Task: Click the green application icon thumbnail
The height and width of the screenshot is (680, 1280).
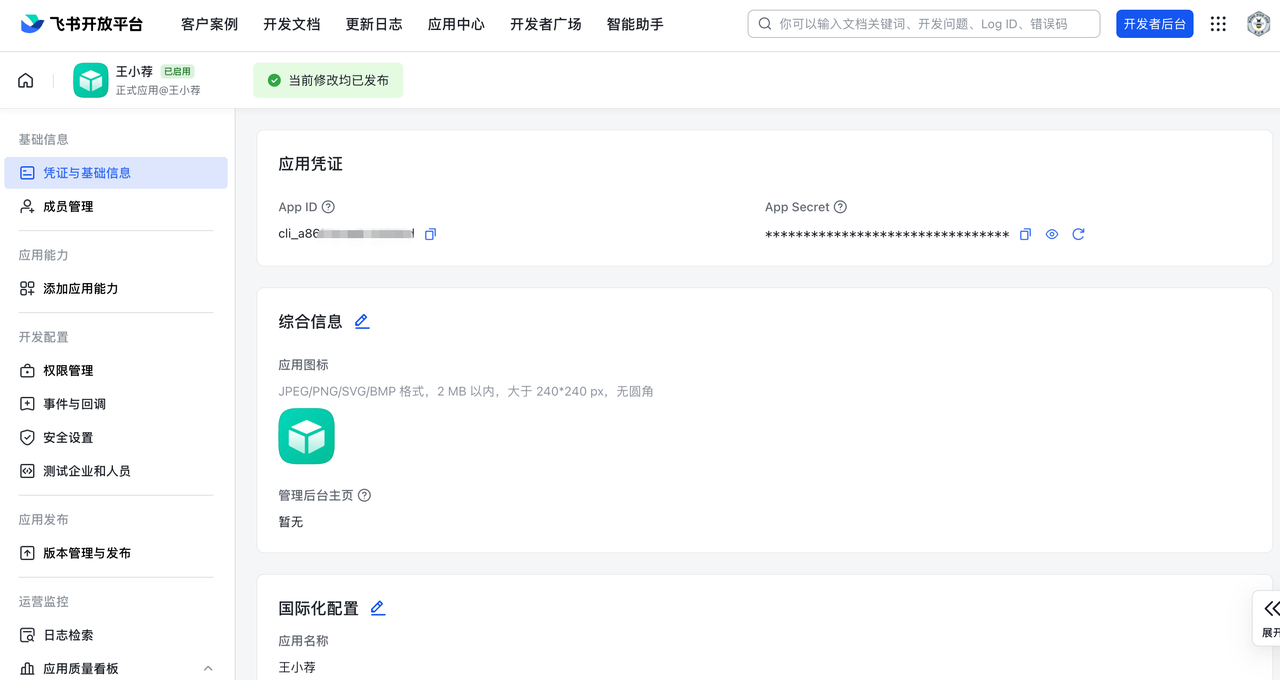Action: tap(306, 436)
